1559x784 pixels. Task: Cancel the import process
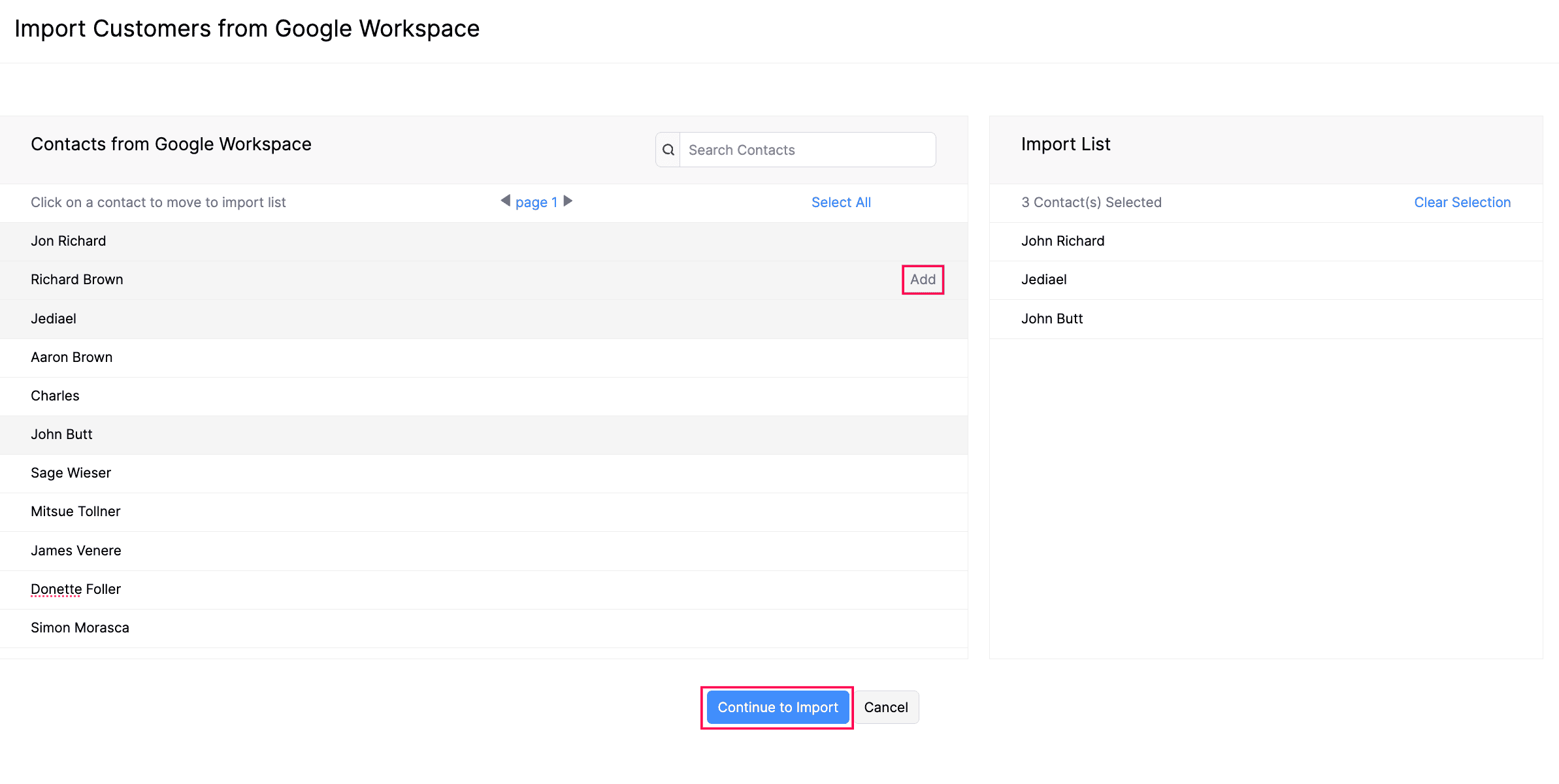tap(886, 707)
